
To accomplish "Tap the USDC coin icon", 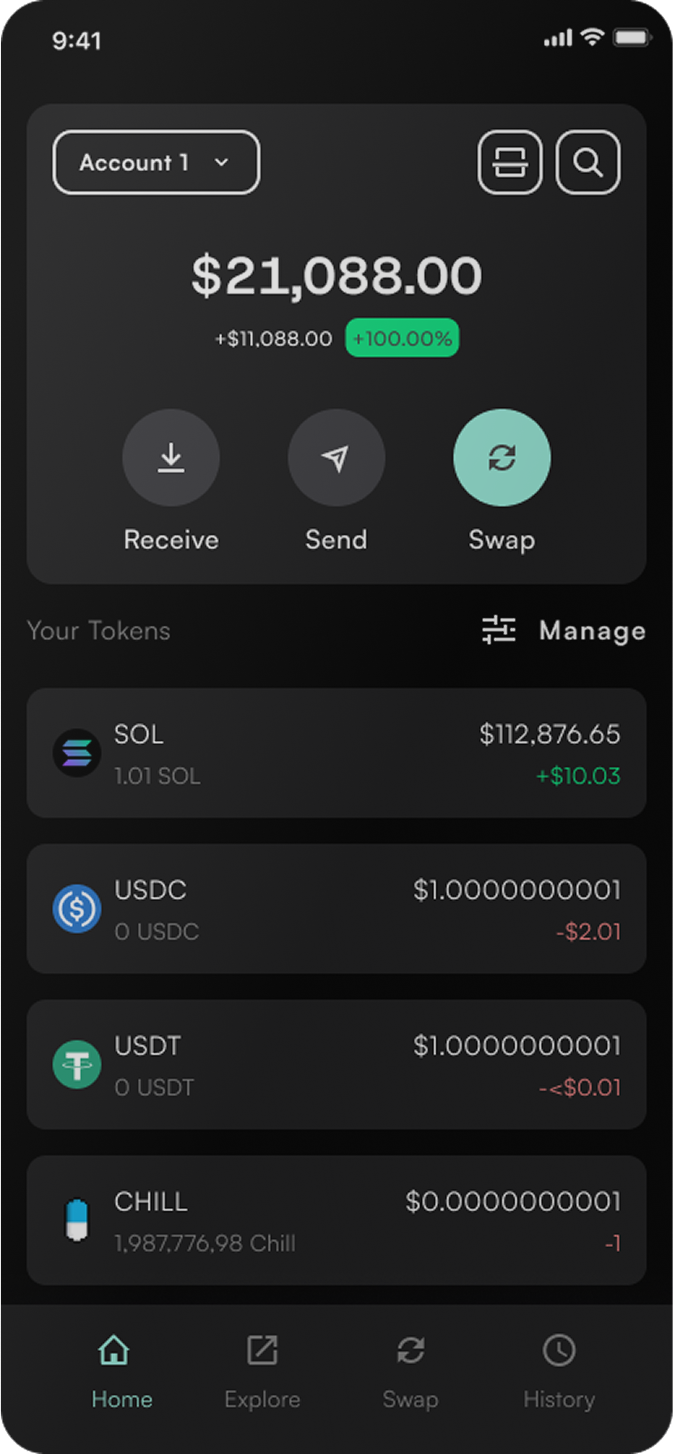I will click(78, 909).
